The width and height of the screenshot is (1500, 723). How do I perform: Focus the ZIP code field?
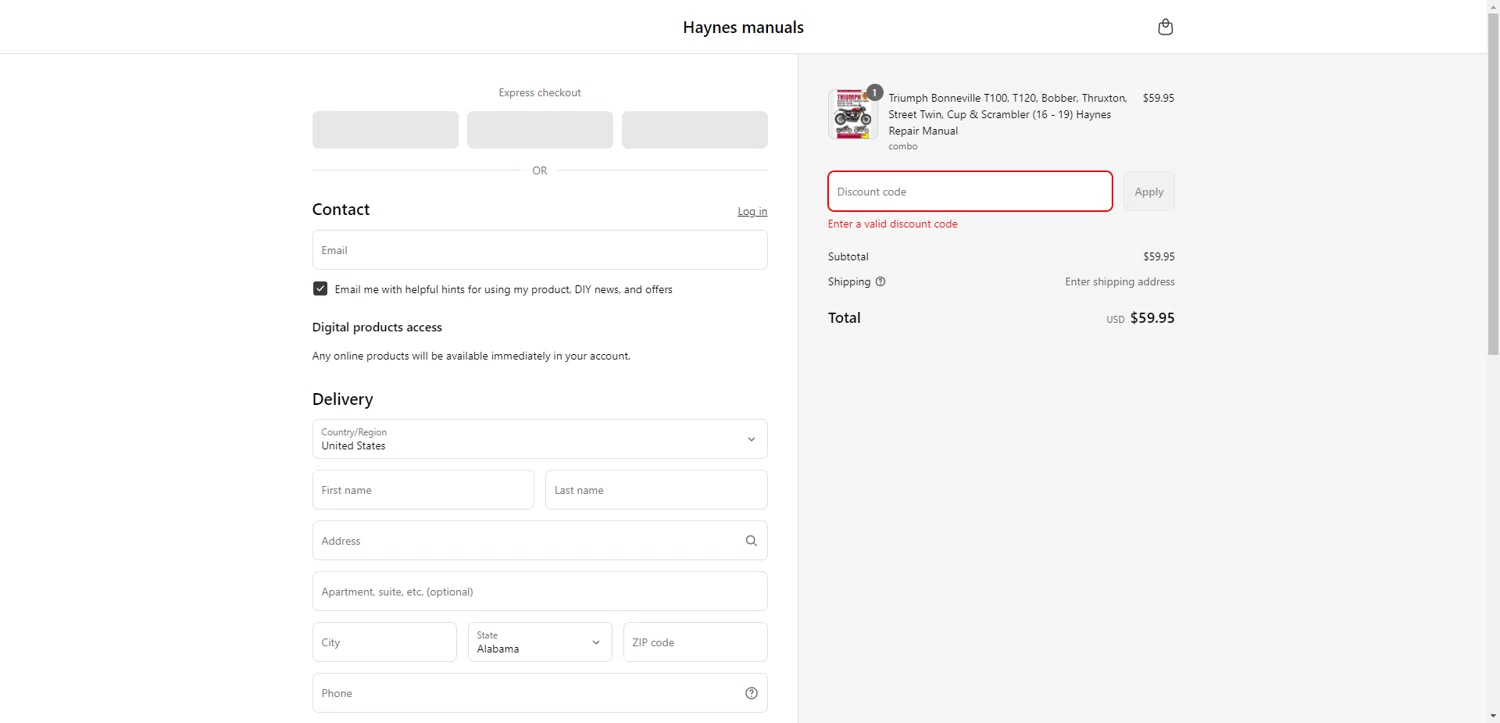(695, 642)
